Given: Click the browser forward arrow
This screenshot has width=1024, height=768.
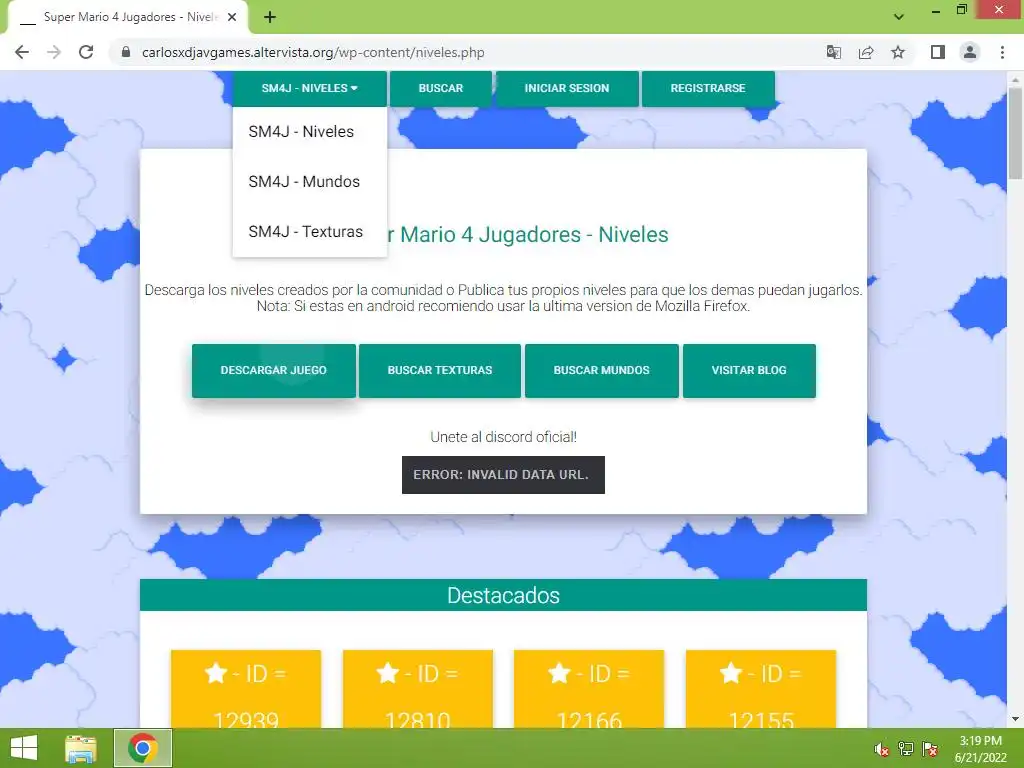Looking at the screenshot, I should [54, 52].
